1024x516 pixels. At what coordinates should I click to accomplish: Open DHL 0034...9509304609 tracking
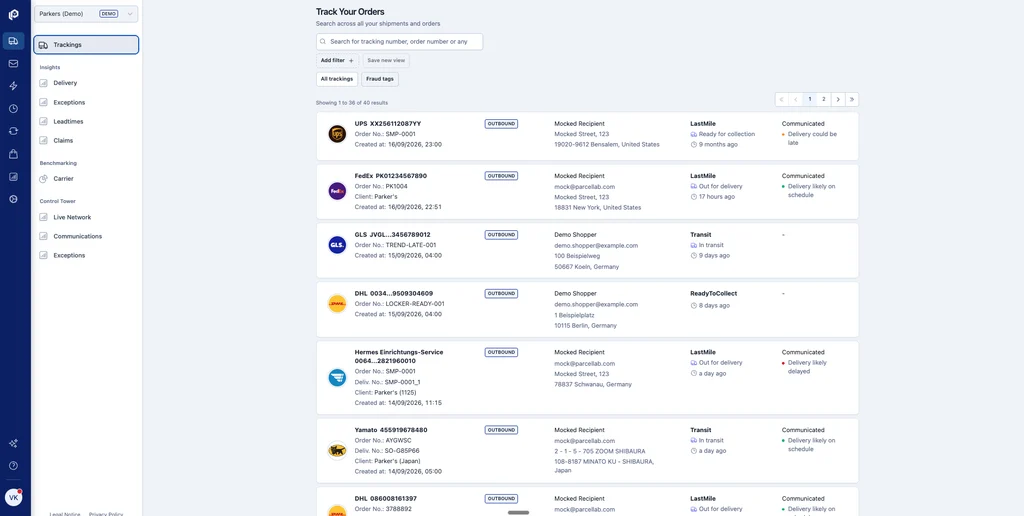394,293
